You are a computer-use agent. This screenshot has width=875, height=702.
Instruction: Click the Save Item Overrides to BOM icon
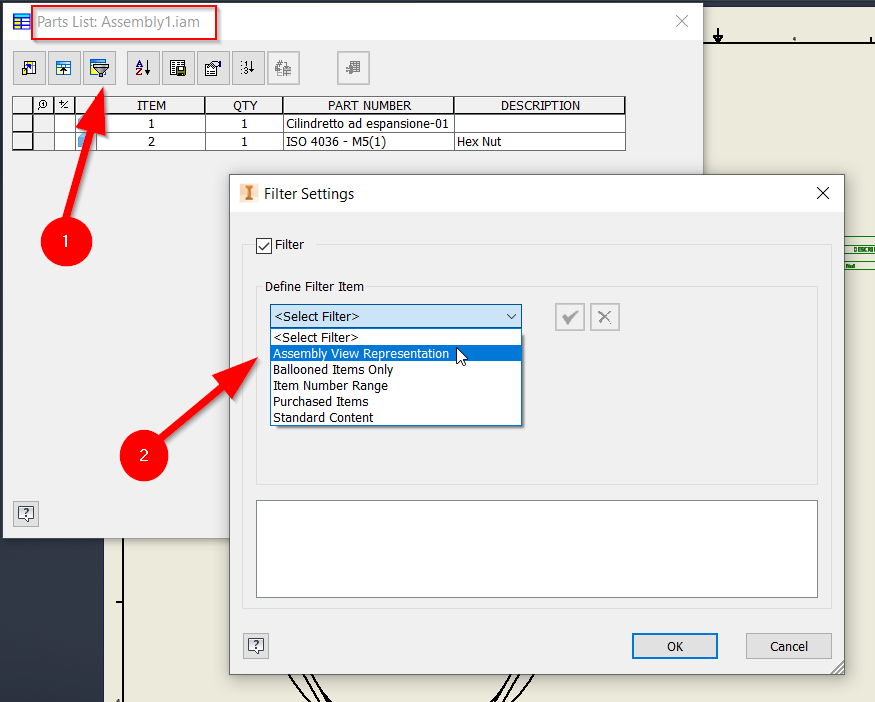coord(284,67)
